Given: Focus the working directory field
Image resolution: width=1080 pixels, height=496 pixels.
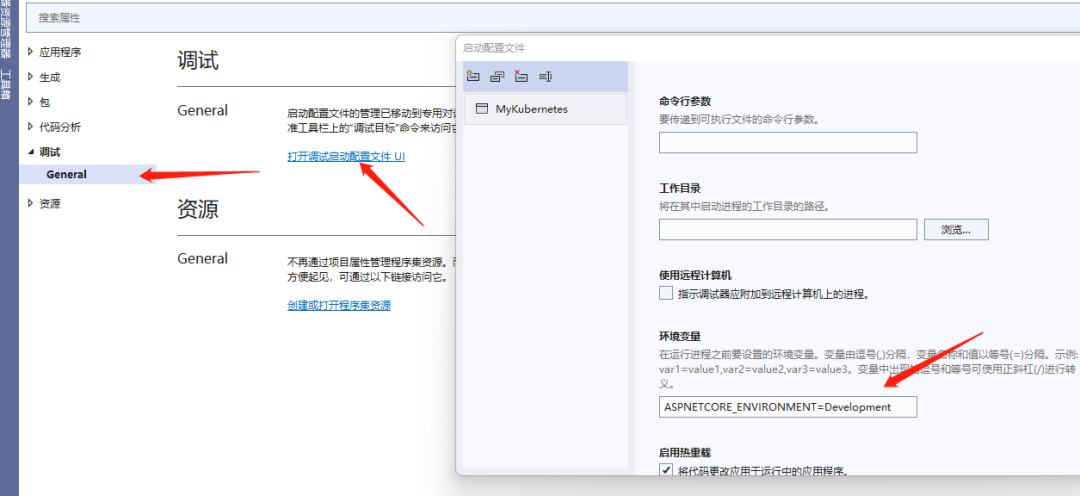Looking at the screenshot, I should 788,230.
